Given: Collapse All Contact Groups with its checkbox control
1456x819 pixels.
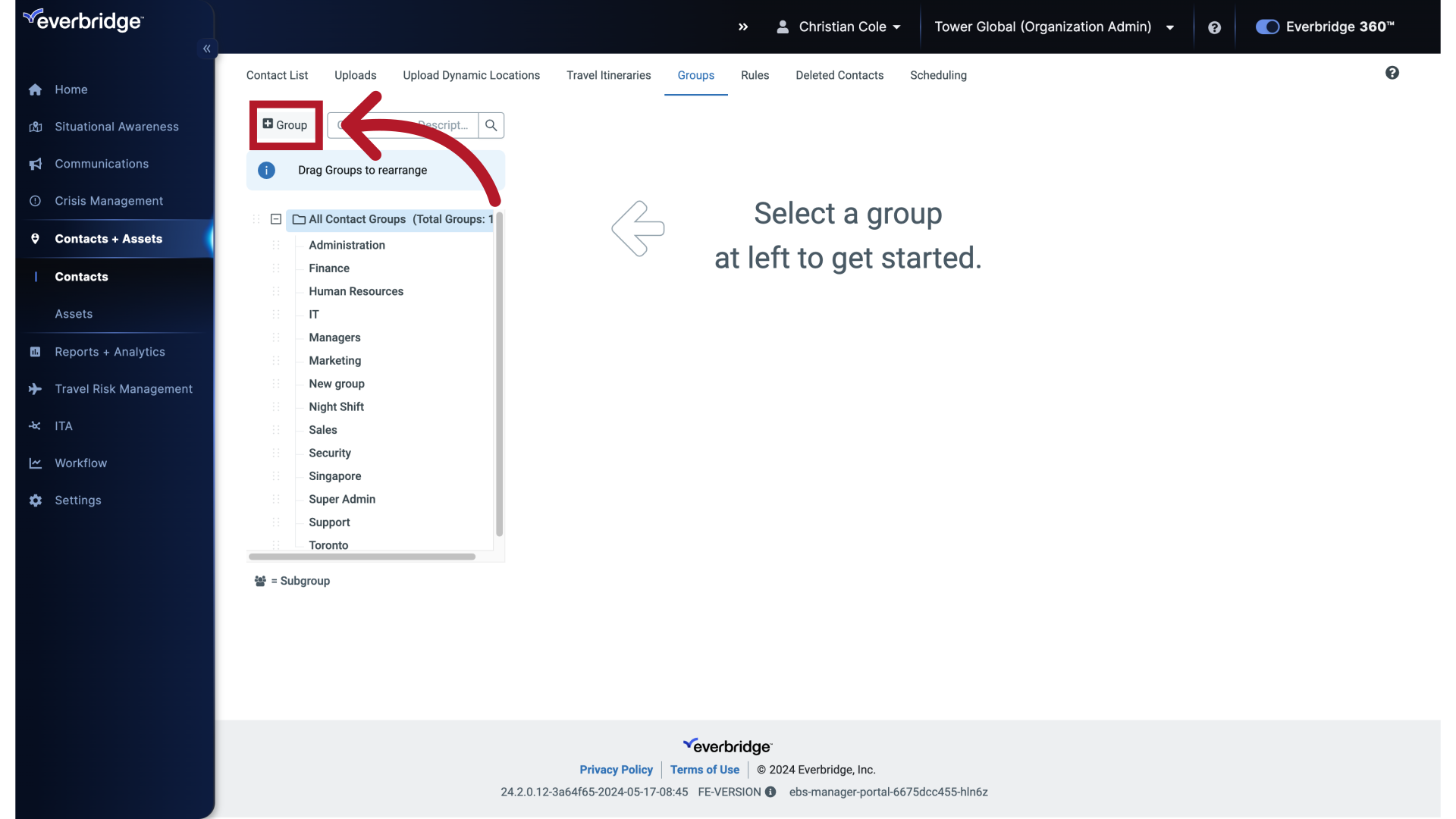Looking at the screenshot, I should coord(275,219).
